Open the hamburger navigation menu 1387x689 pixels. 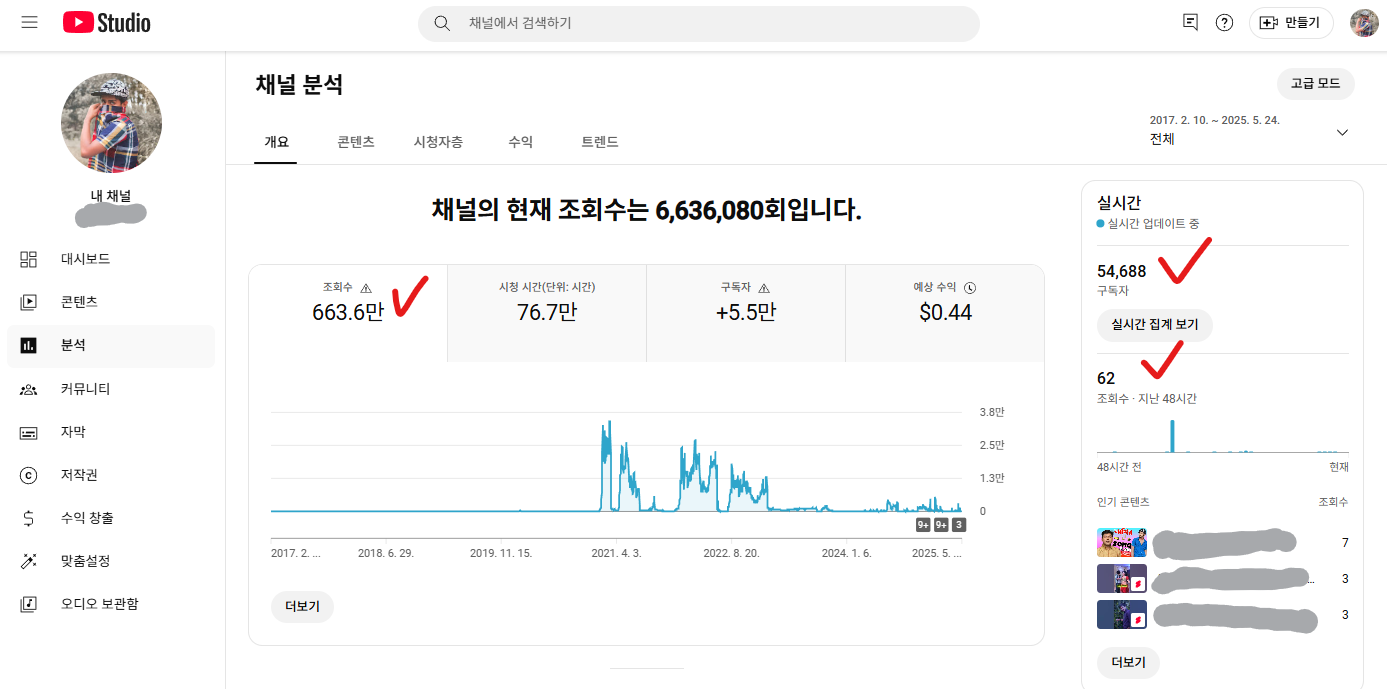click(29, 22)
